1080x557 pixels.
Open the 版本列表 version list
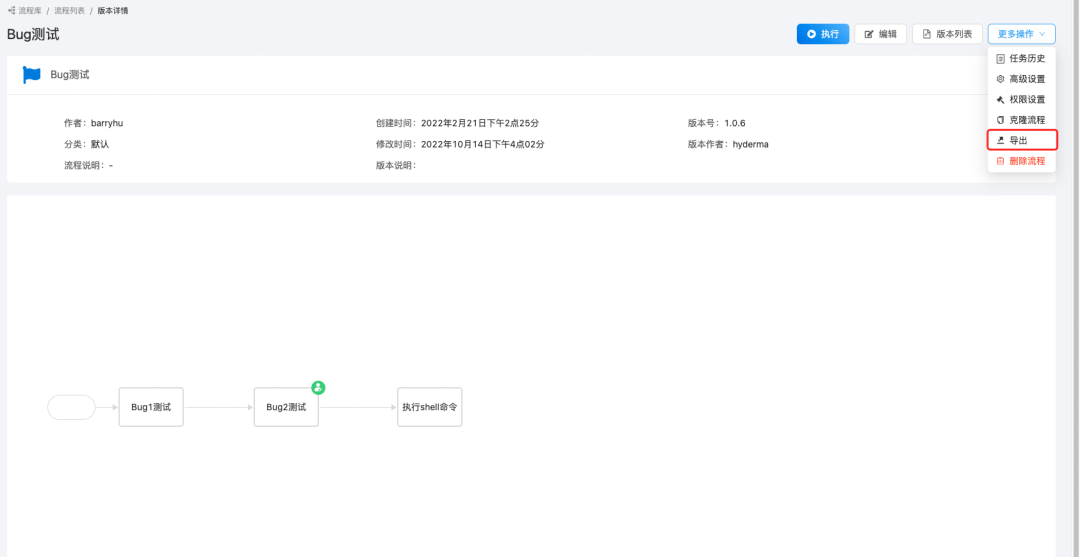pyautogui.click(x=947, y=34)
